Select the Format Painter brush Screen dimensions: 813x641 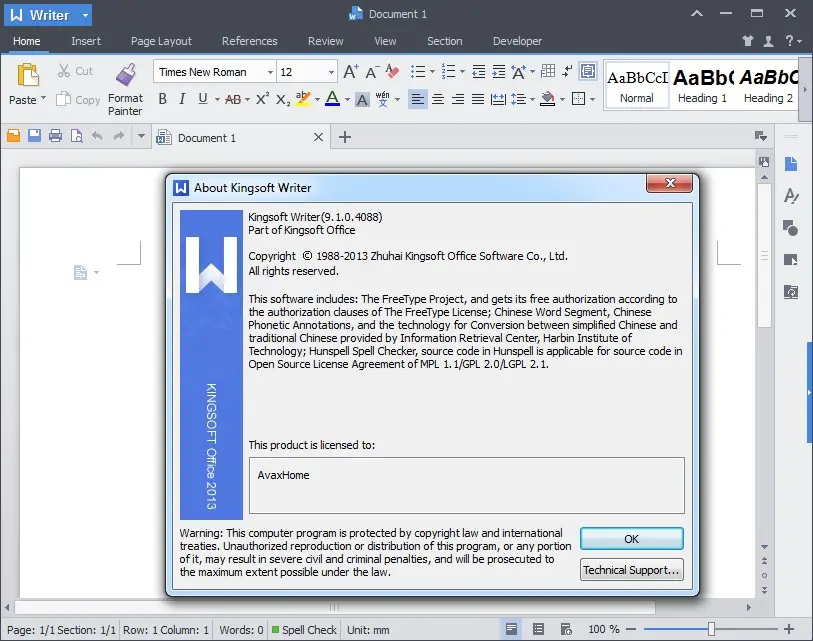pyautogui.click(x=126, y=74)
